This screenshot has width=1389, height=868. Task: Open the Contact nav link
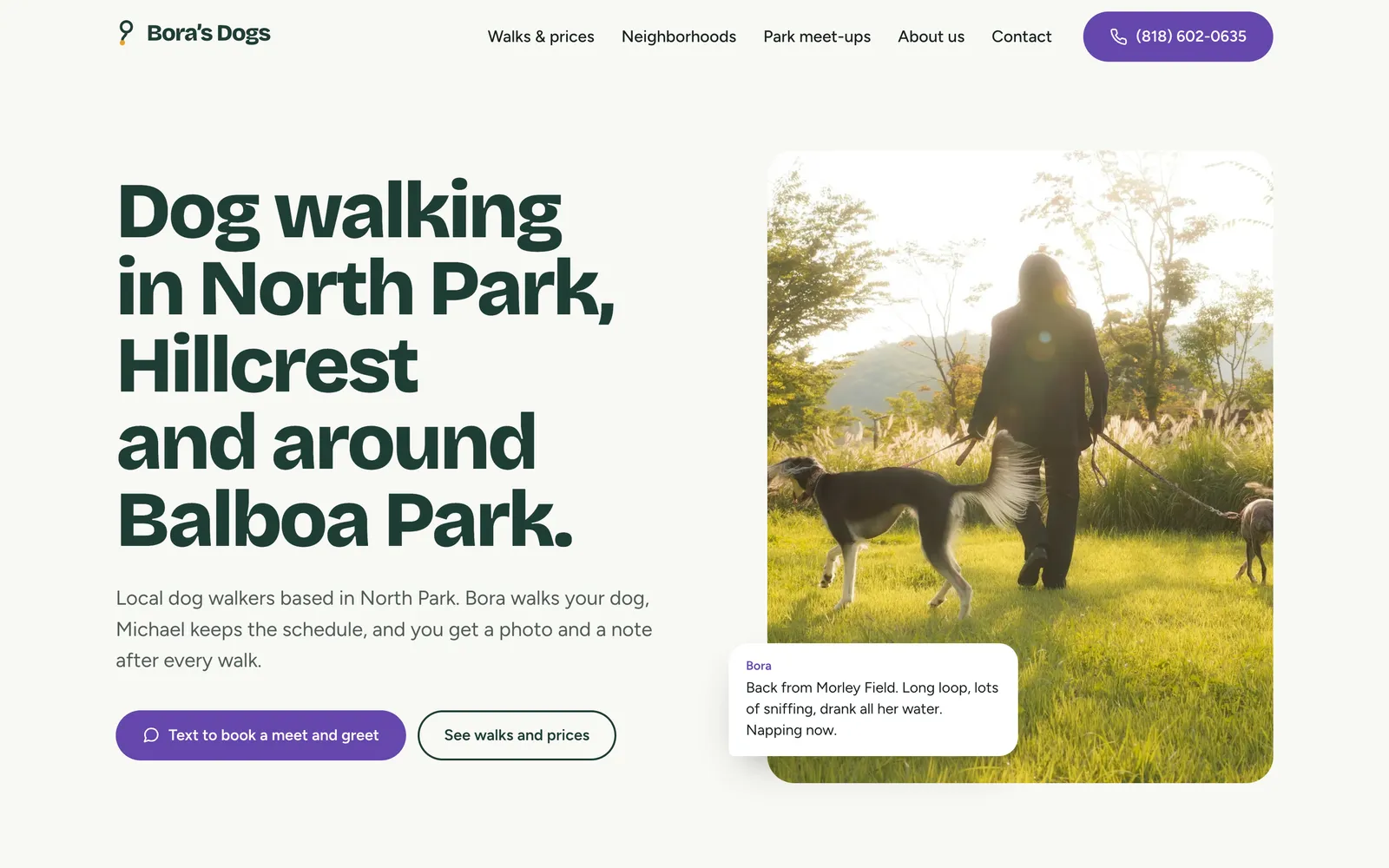[1021, 36]
